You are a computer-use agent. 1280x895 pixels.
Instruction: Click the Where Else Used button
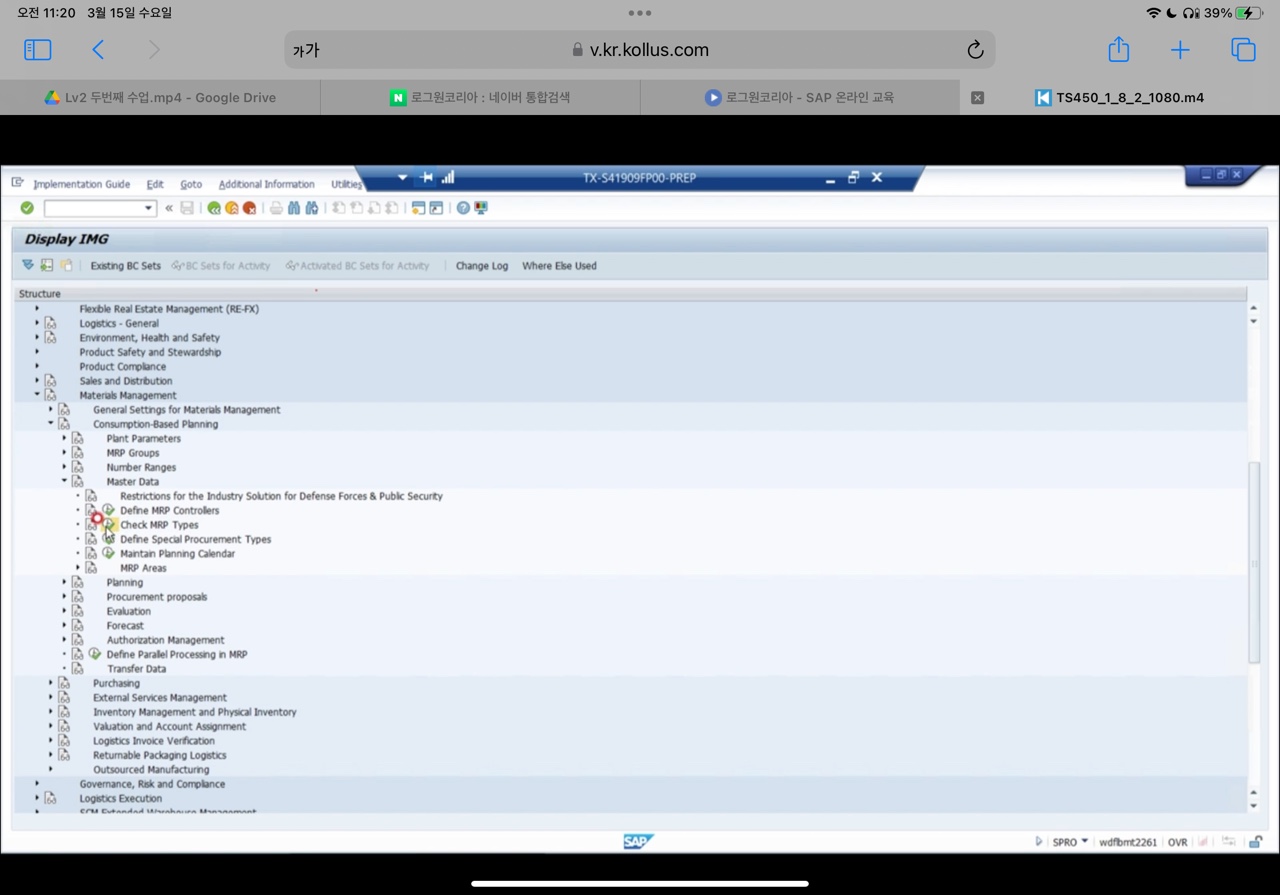tap(559, 266)
